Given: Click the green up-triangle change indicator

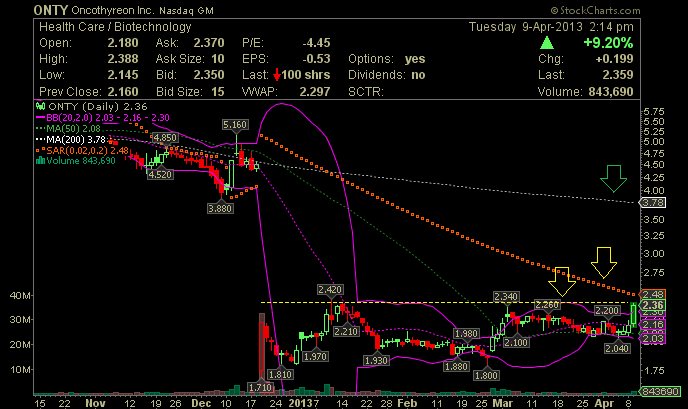Looking at the screenshot, I should coord(547,43).
